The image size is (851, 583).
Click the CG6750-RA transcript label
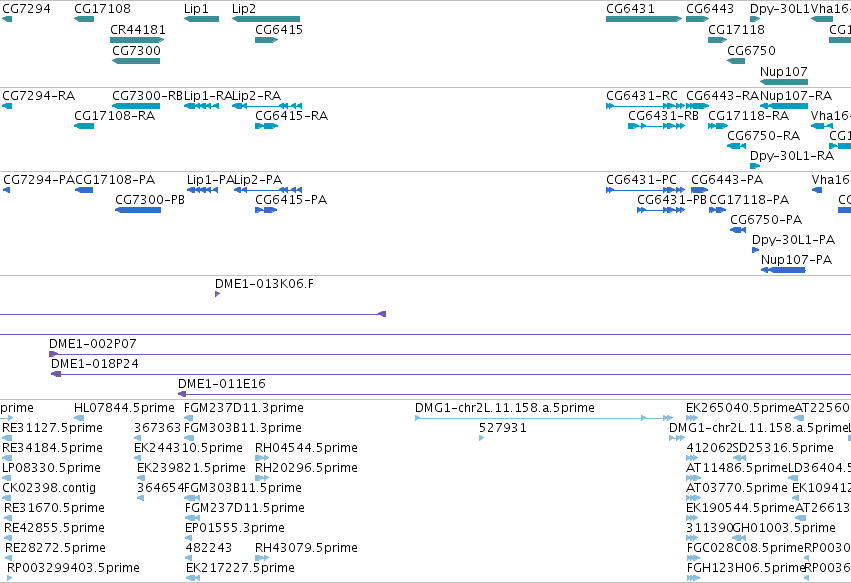pos(764,136)
